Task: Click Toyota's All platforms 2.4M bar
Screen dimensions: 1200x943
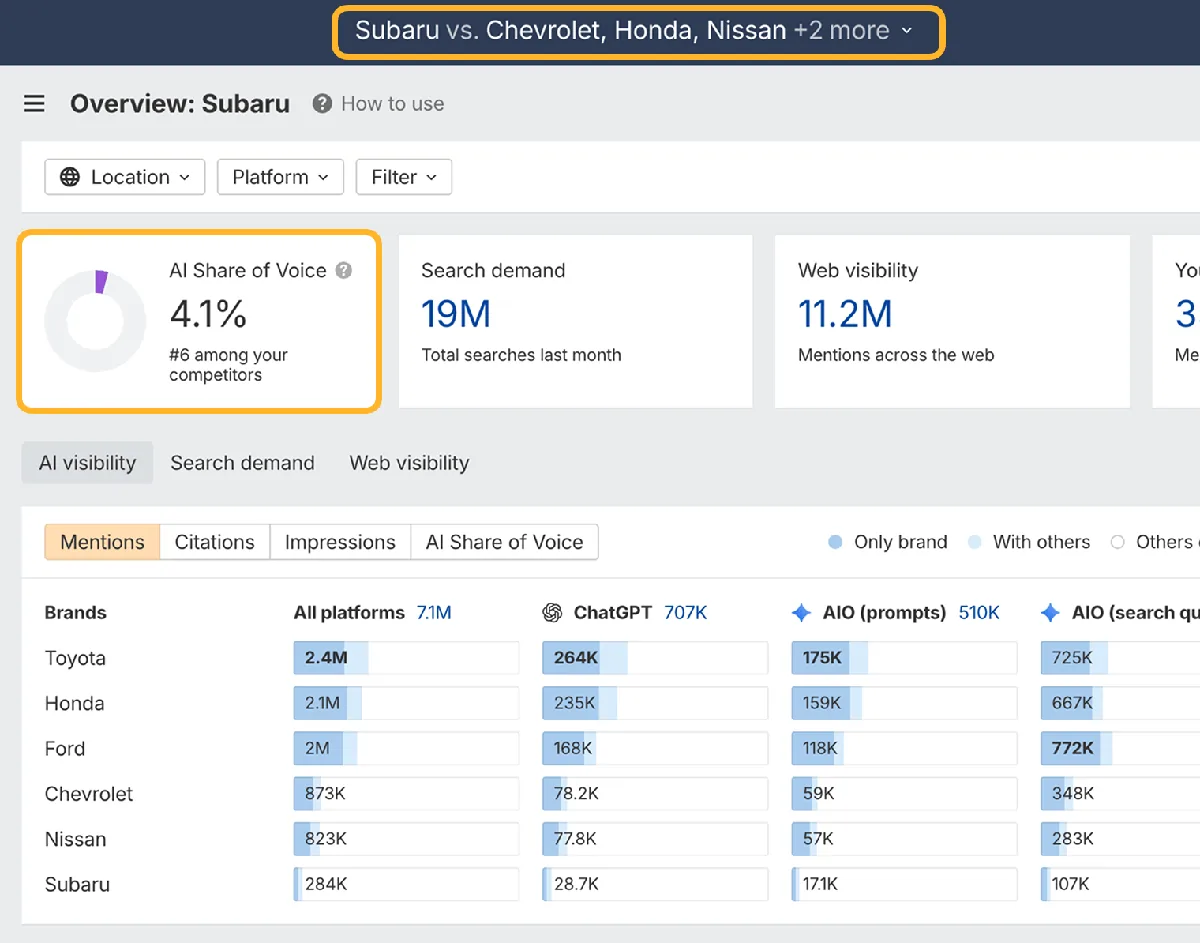Action: pyautogui.click(x=406, y=658)
